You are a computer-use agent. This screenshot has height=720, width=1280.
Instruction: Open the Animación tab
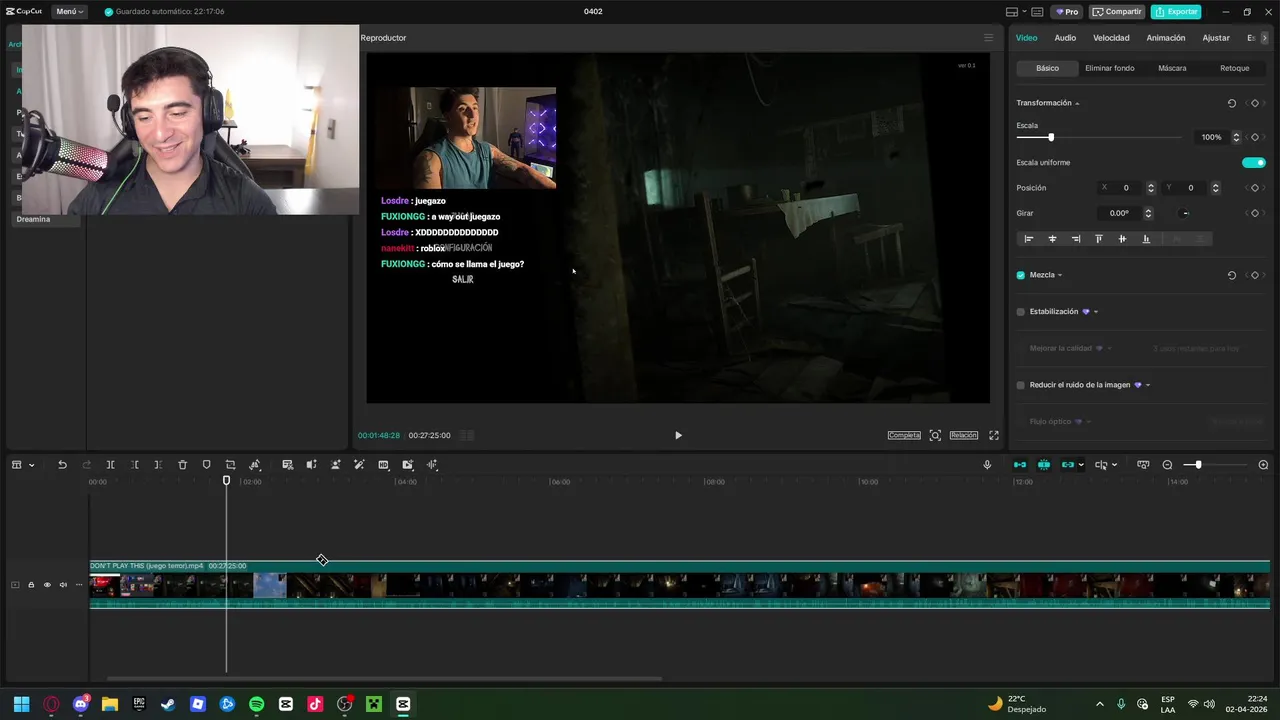coord(1166,38)
